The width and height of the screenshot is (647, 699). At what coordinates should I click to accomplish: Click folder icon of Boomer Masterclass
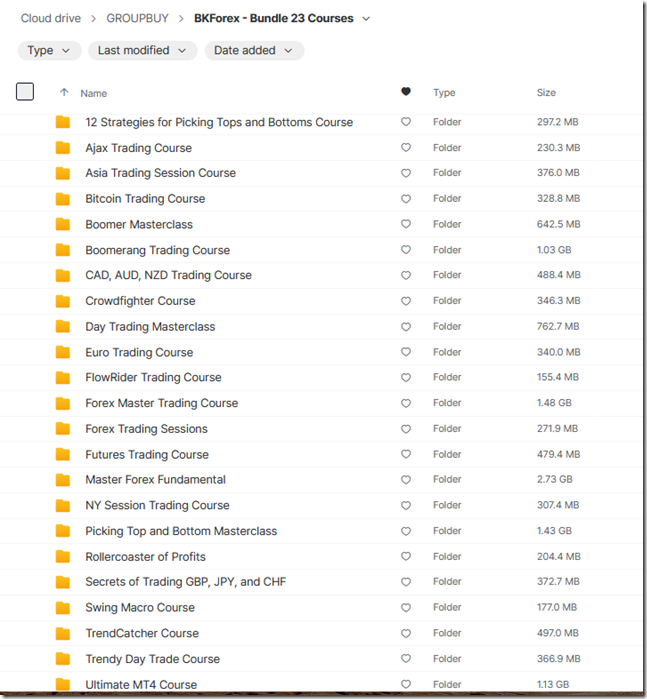63,224
